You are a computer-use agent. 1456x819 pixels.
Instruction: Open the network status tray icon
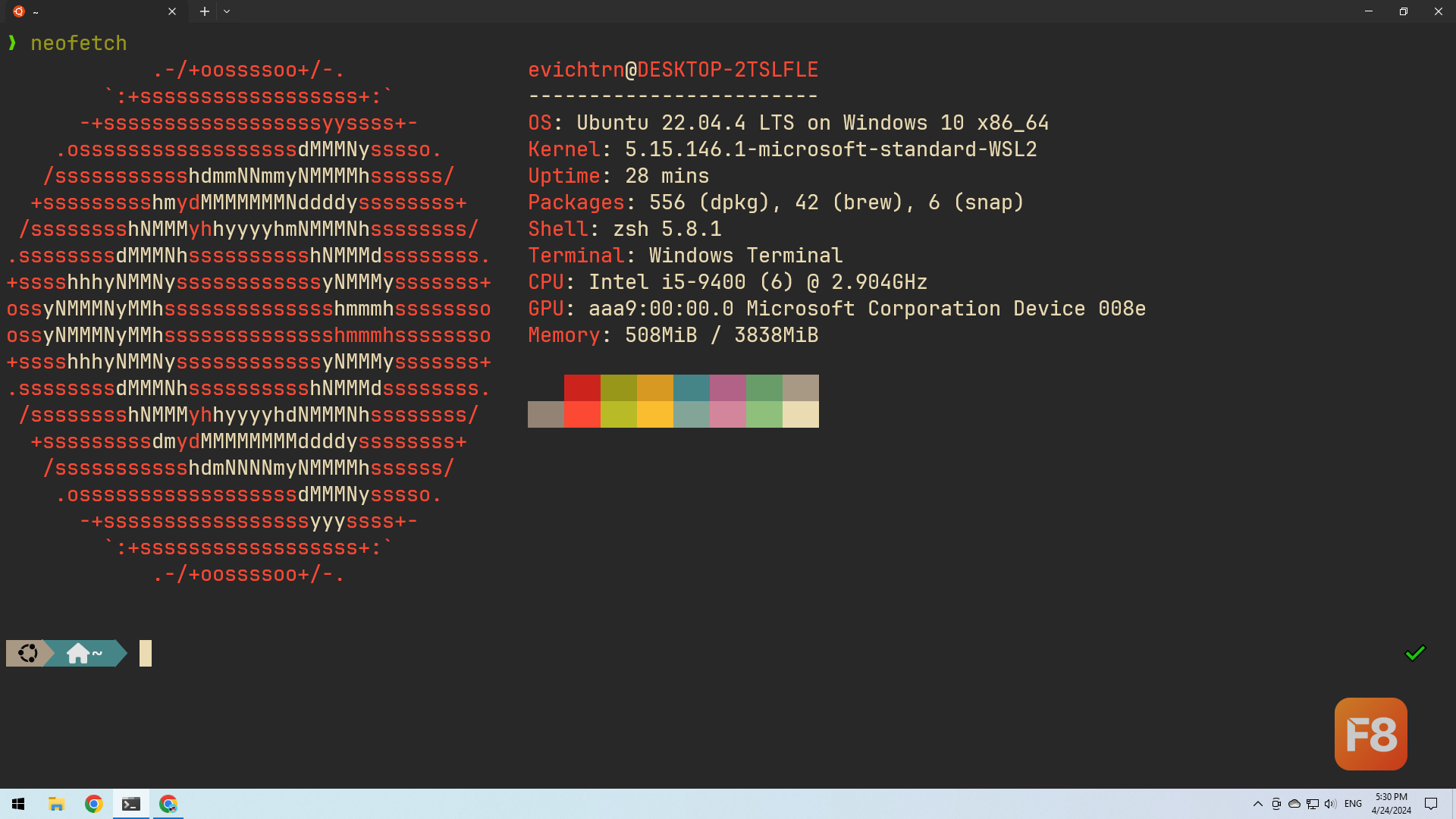[x=1313, y=804]
